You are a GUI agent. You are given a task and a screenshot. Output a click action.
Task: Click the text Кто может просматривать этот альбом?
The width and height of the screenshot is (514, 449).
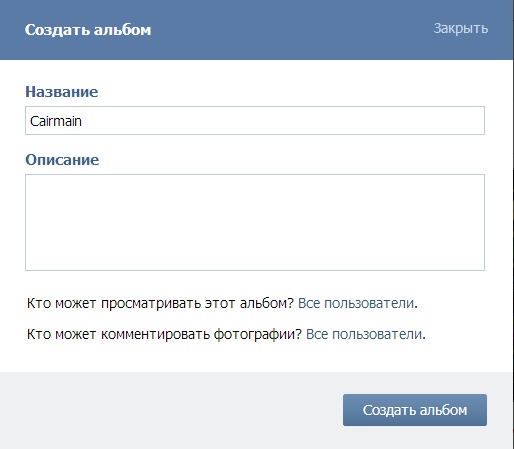(x=160, y=303)
